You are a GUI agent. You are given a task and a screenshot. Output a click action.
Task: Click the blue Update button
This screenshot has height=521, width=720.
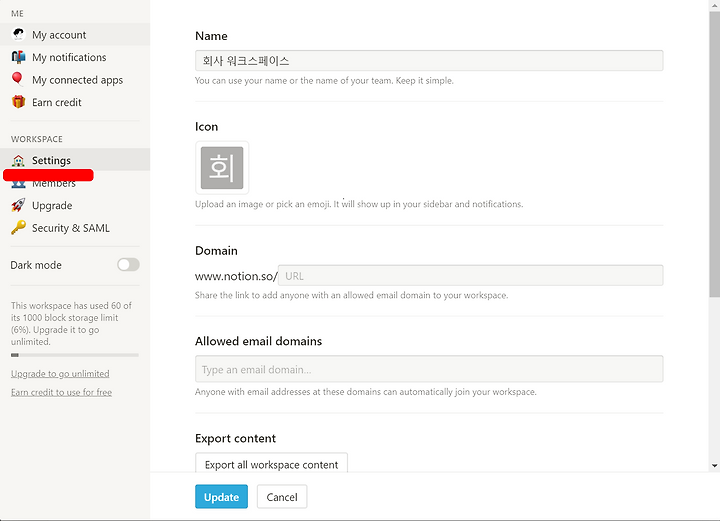pos(221,497)
